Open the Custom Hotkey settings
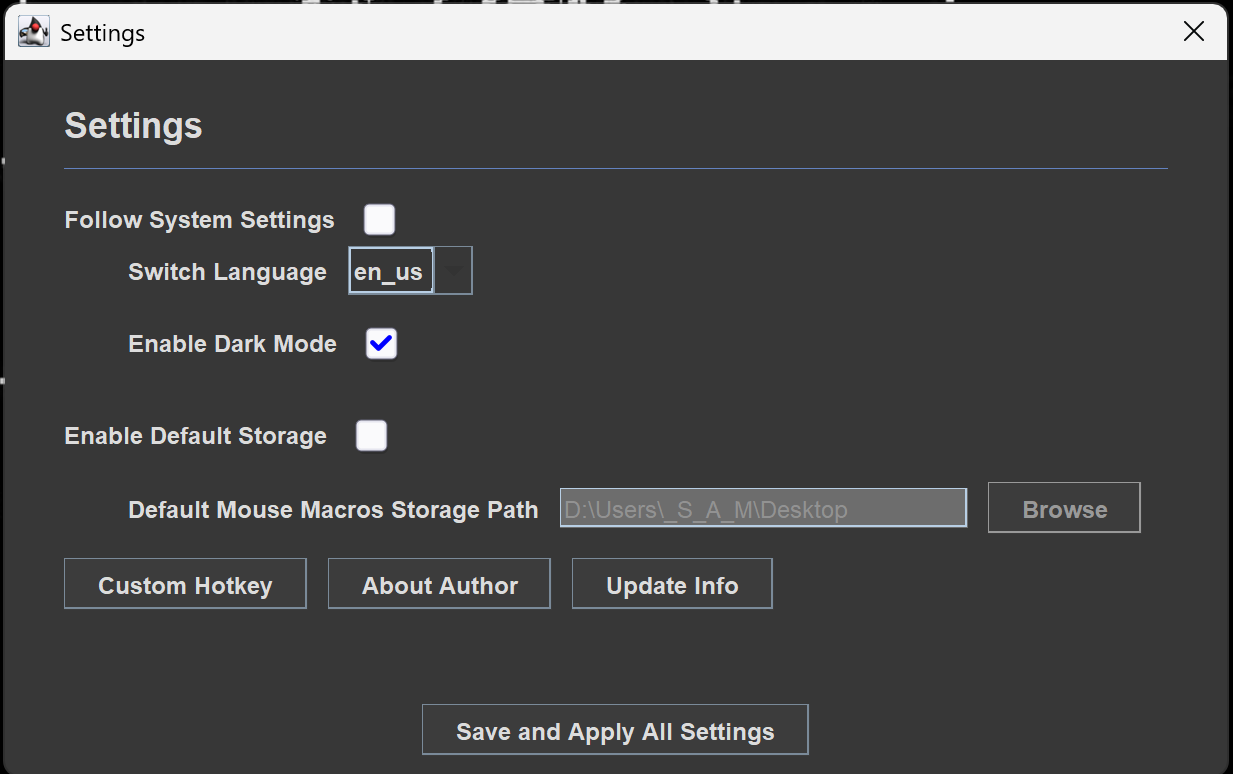The height and width of the screenshot is (774, 1233). [x=184, y=583]
